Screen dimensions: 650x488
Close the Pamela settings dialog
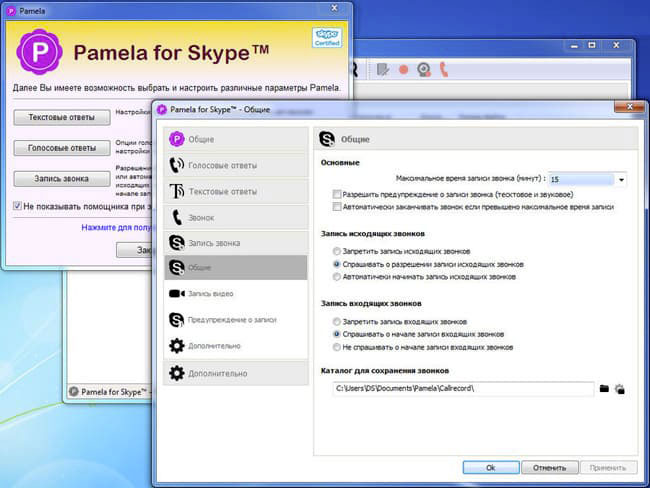[629, 107]
